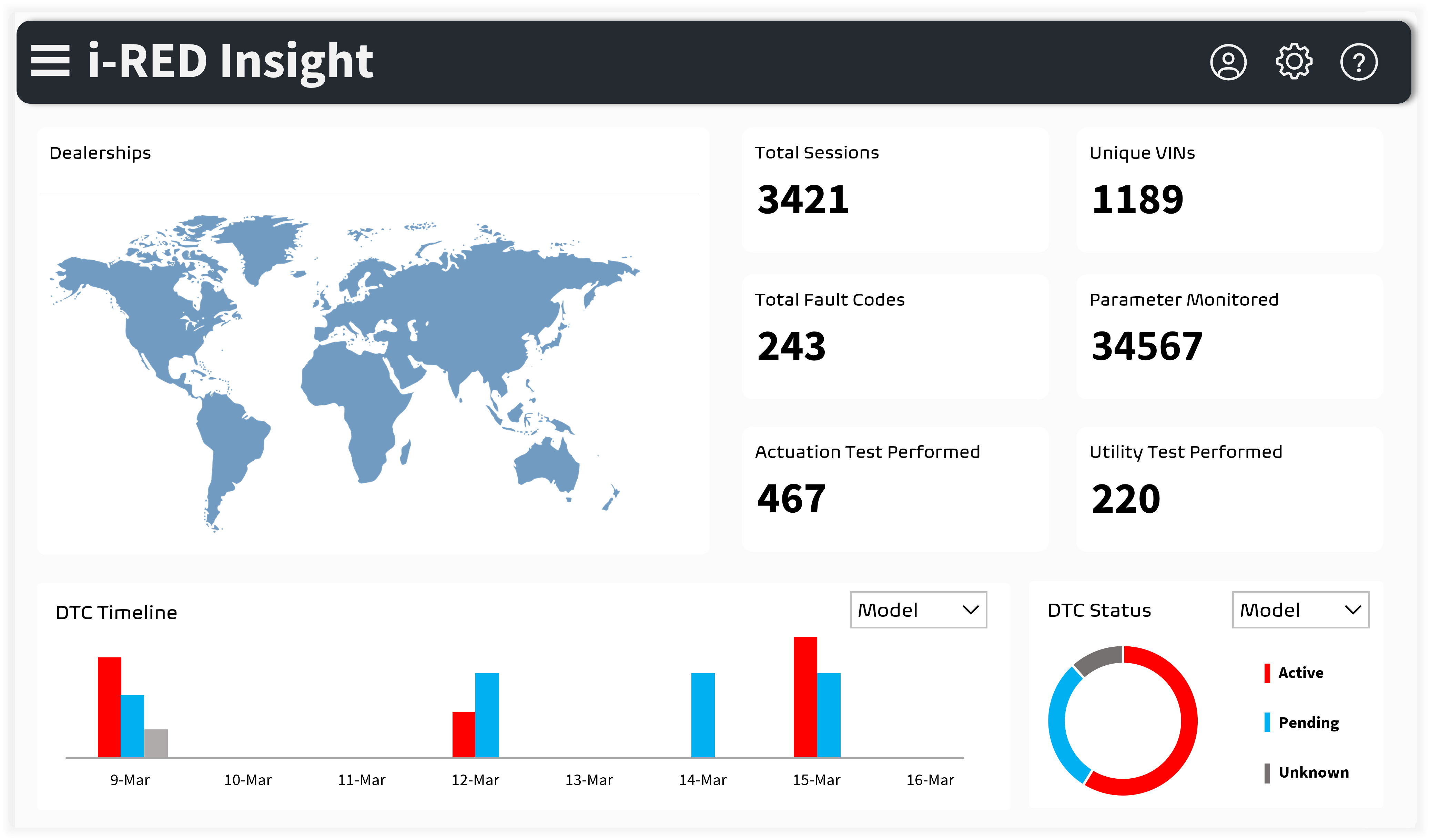Select the Total Sessions card

coord(895,190)
